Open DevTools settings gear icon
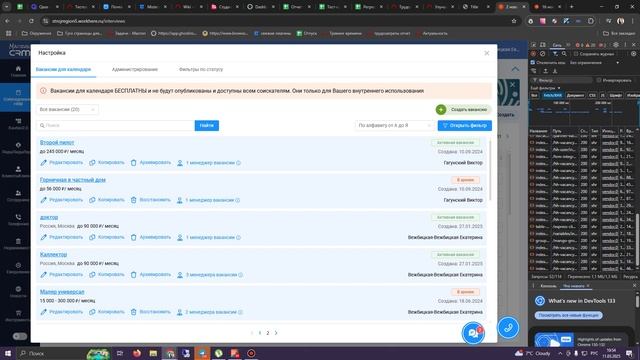This screenshot has height=360, width=640. [616, 44]
